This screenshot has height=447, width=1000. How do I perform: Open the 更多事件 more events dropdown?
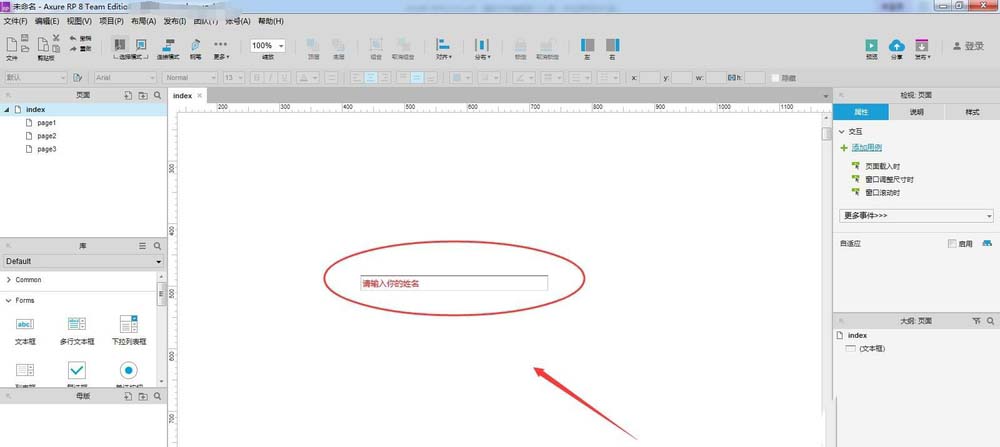pyautogui.click(x=916, y=216)
